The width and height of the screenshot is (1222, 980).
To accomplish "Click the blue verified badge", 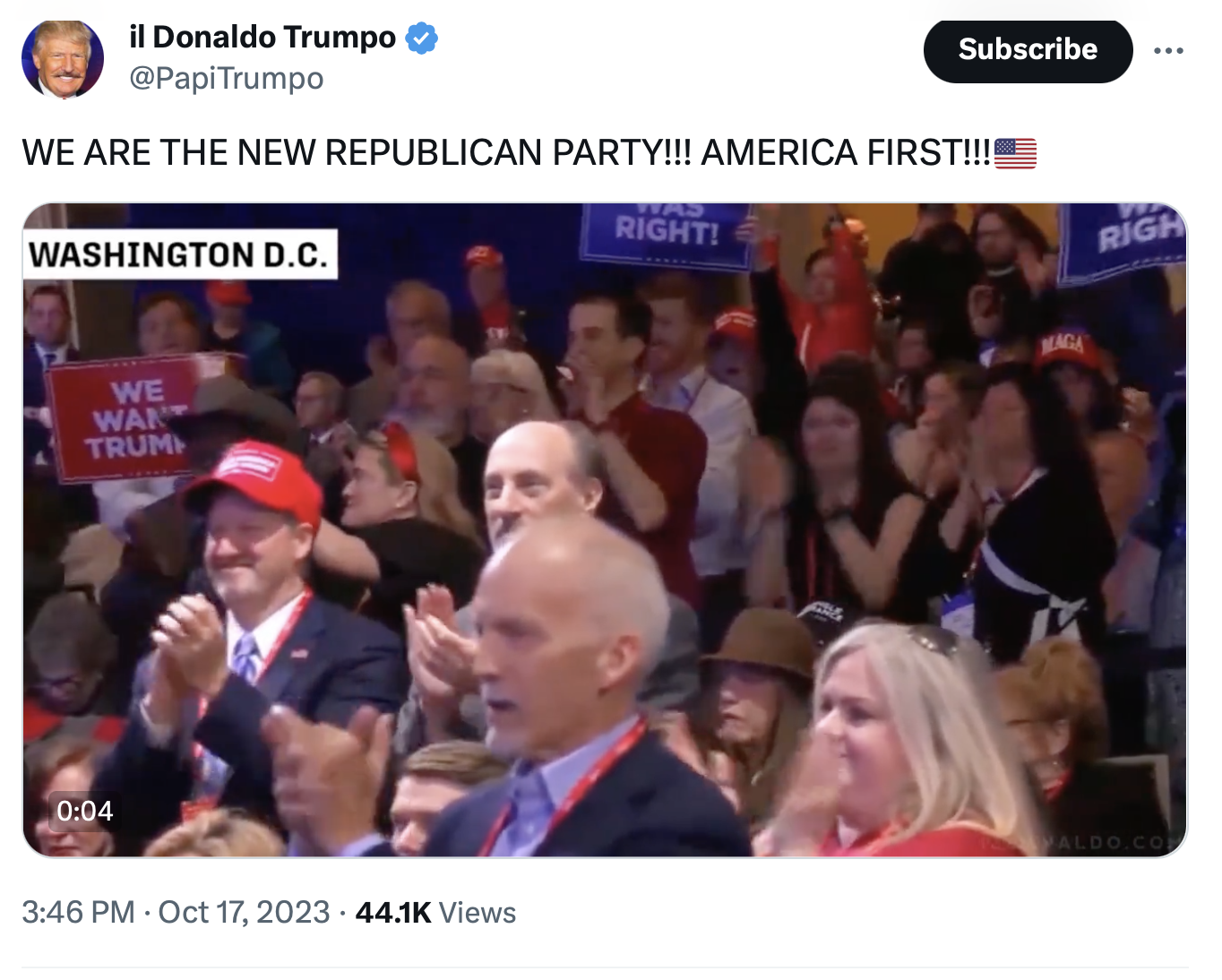I will [x=422, y=38].
